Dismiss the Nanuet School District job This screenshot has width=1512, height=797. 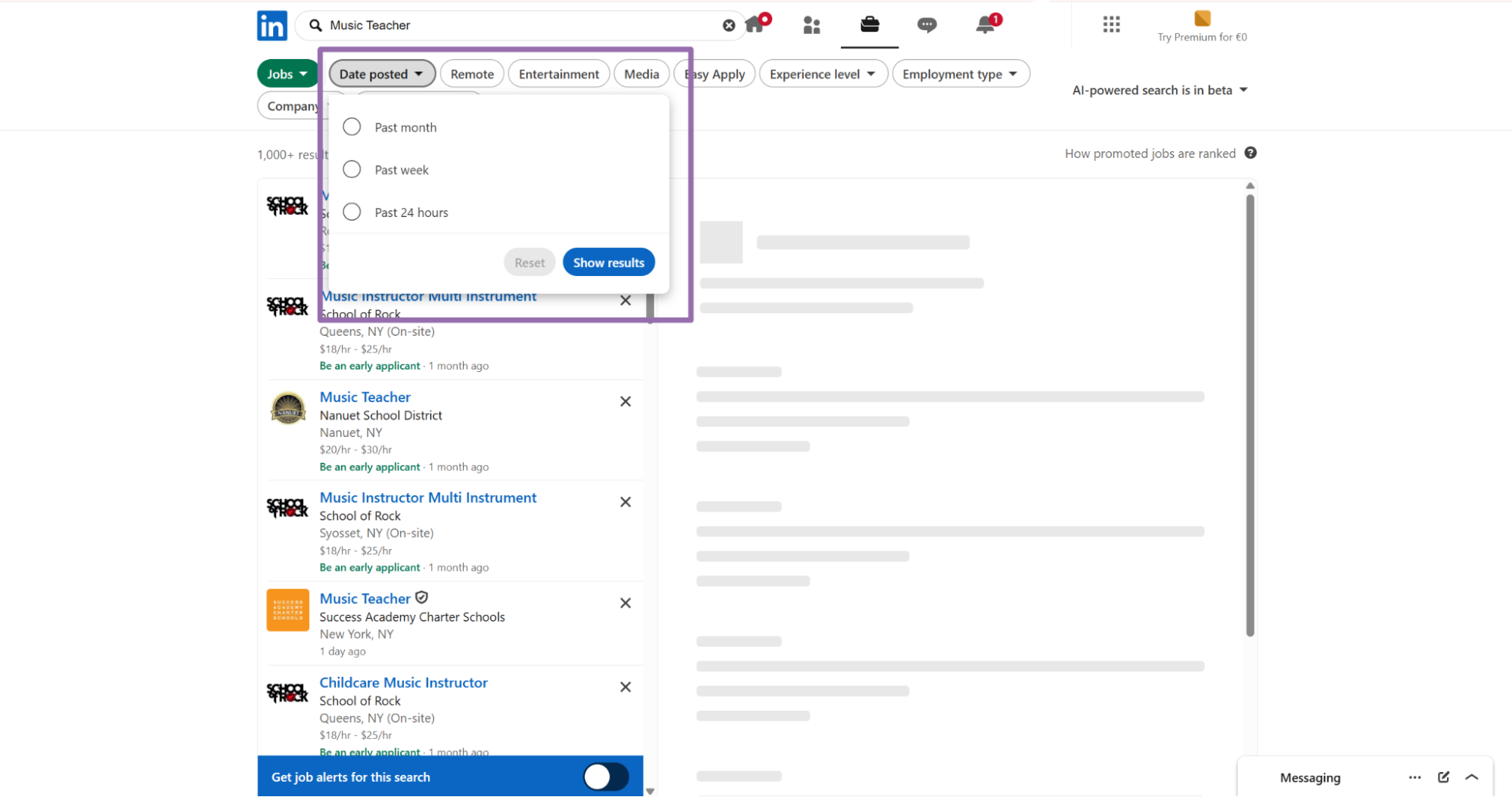[x=626, y=402]
